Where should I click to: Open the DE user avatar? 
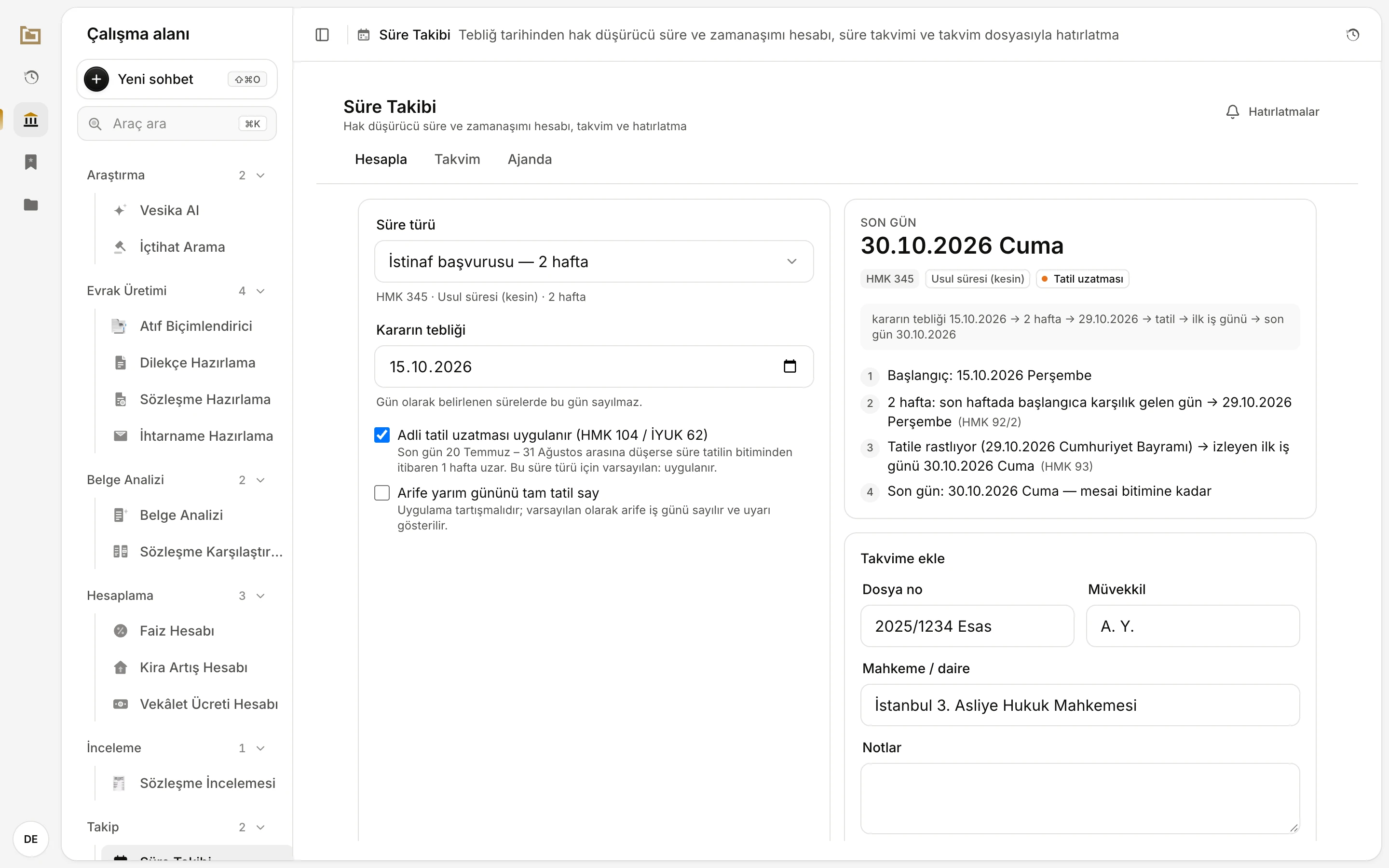(31, 839)
